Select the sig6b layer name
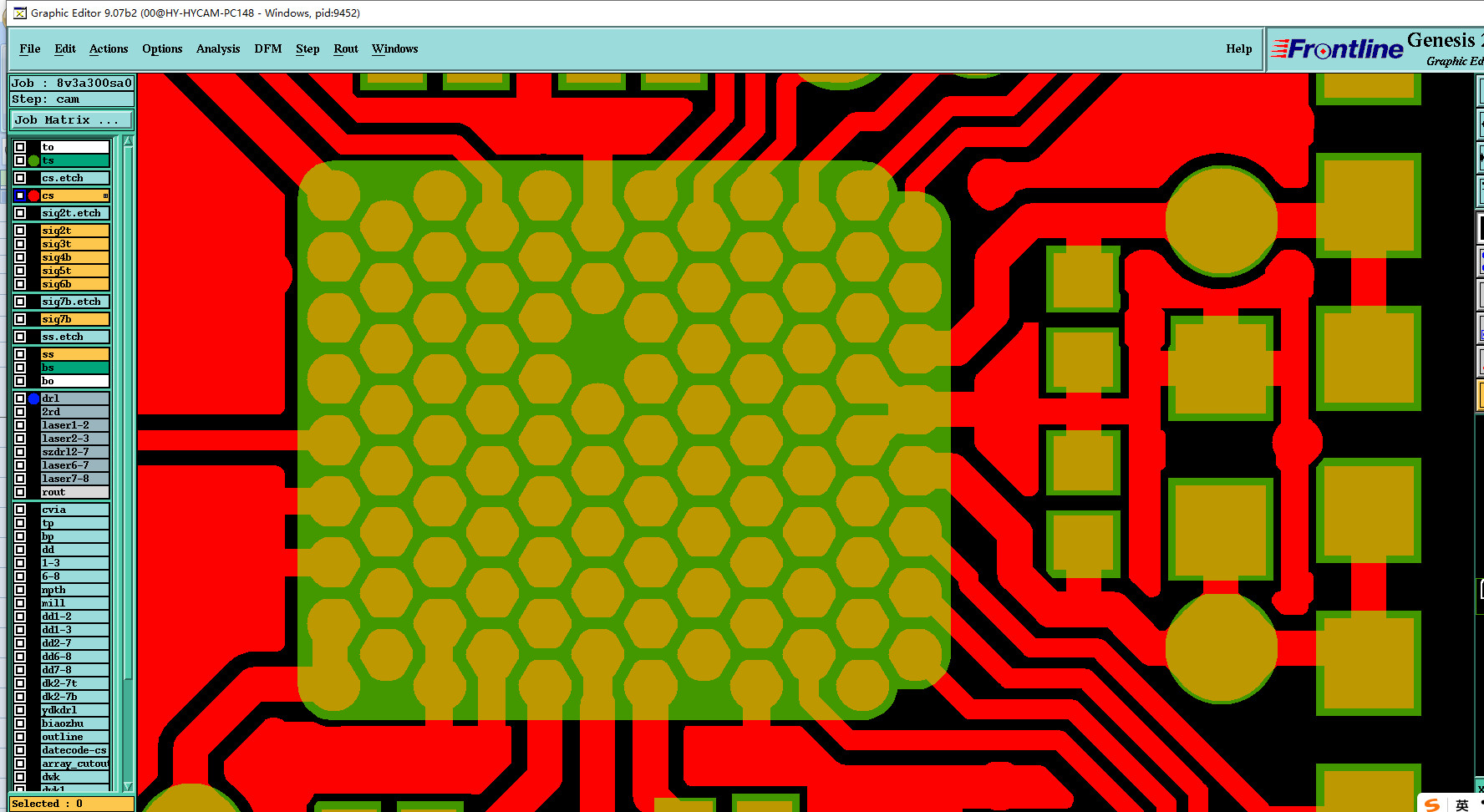This screenshot has width=1484, height=812. (x=75, y=284)
